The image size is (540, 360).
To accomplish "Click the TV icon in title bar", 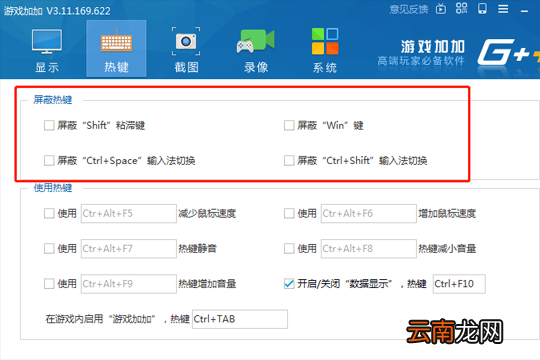I will pyautogui.click(x=441, y=9).
